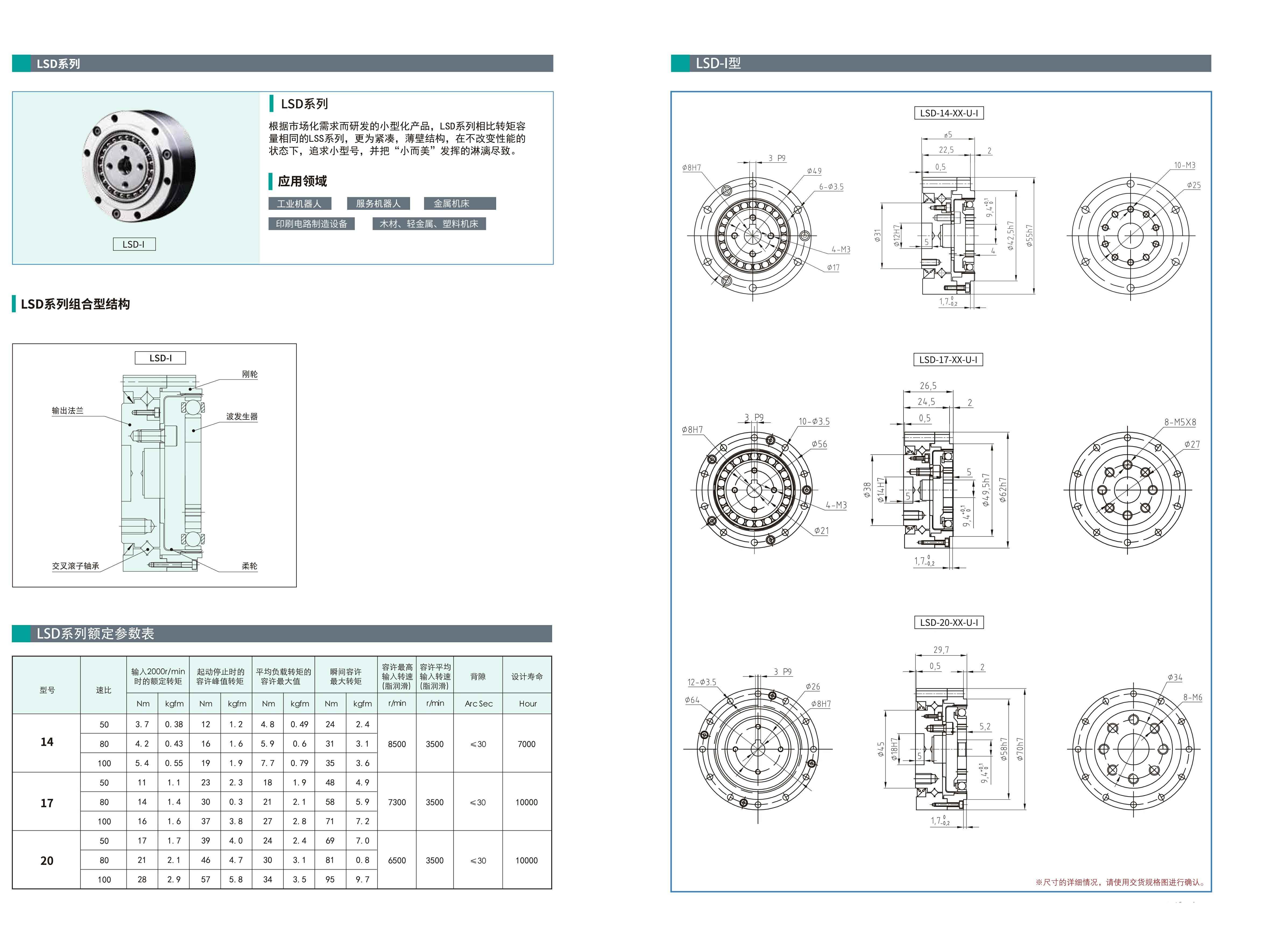The image size is (1288, 926).
Task: Click the Φ64 dimension callout
Action: 692,700
